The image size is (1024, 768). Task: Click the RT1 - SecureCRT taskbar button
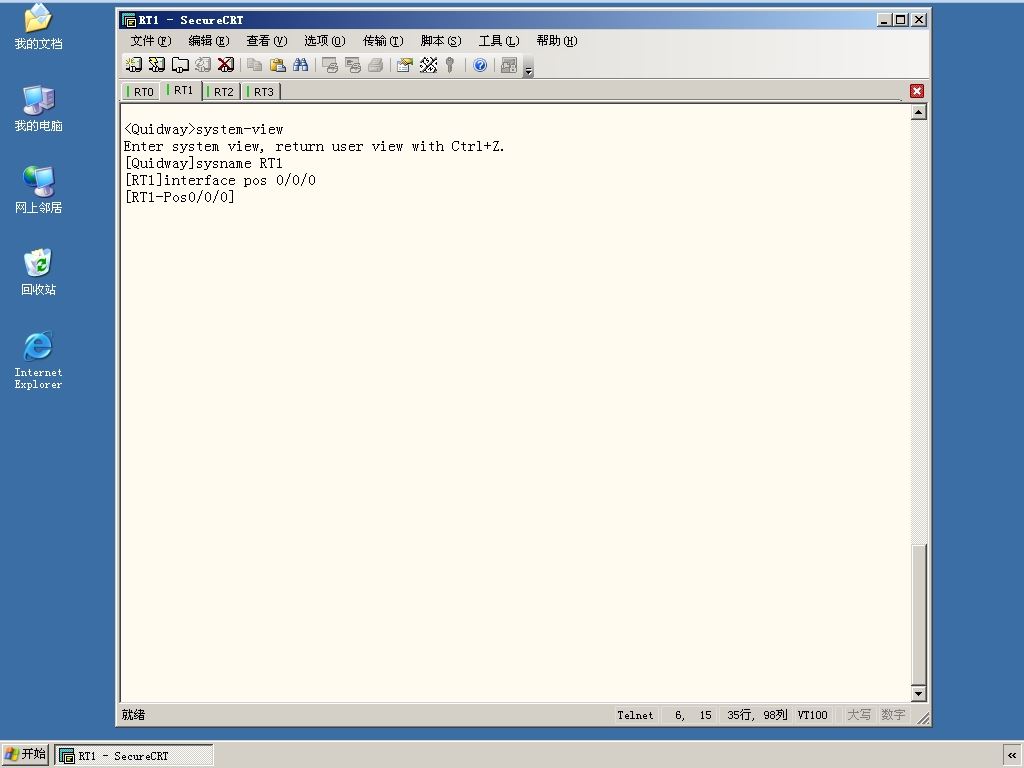coord(134,756)
